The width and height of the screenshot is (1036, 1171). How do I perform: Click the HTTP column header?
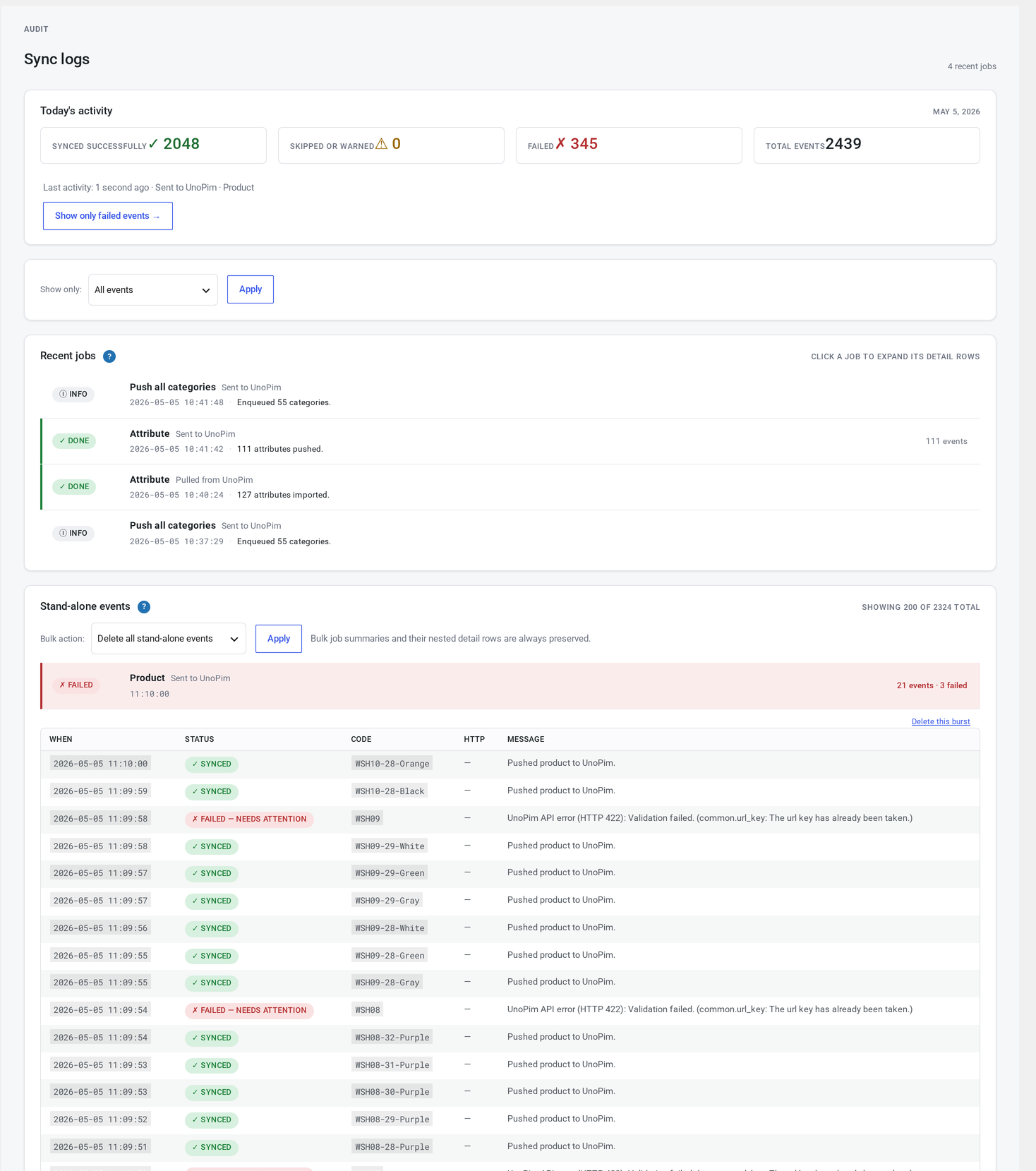tap(474, 739)
